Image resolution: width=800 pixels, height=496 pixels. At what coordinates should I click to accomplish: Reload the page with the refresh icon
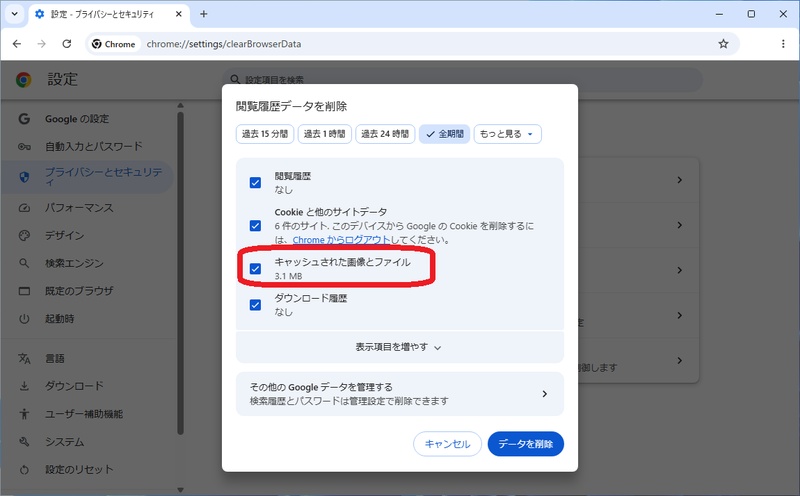tap(67, 44)
